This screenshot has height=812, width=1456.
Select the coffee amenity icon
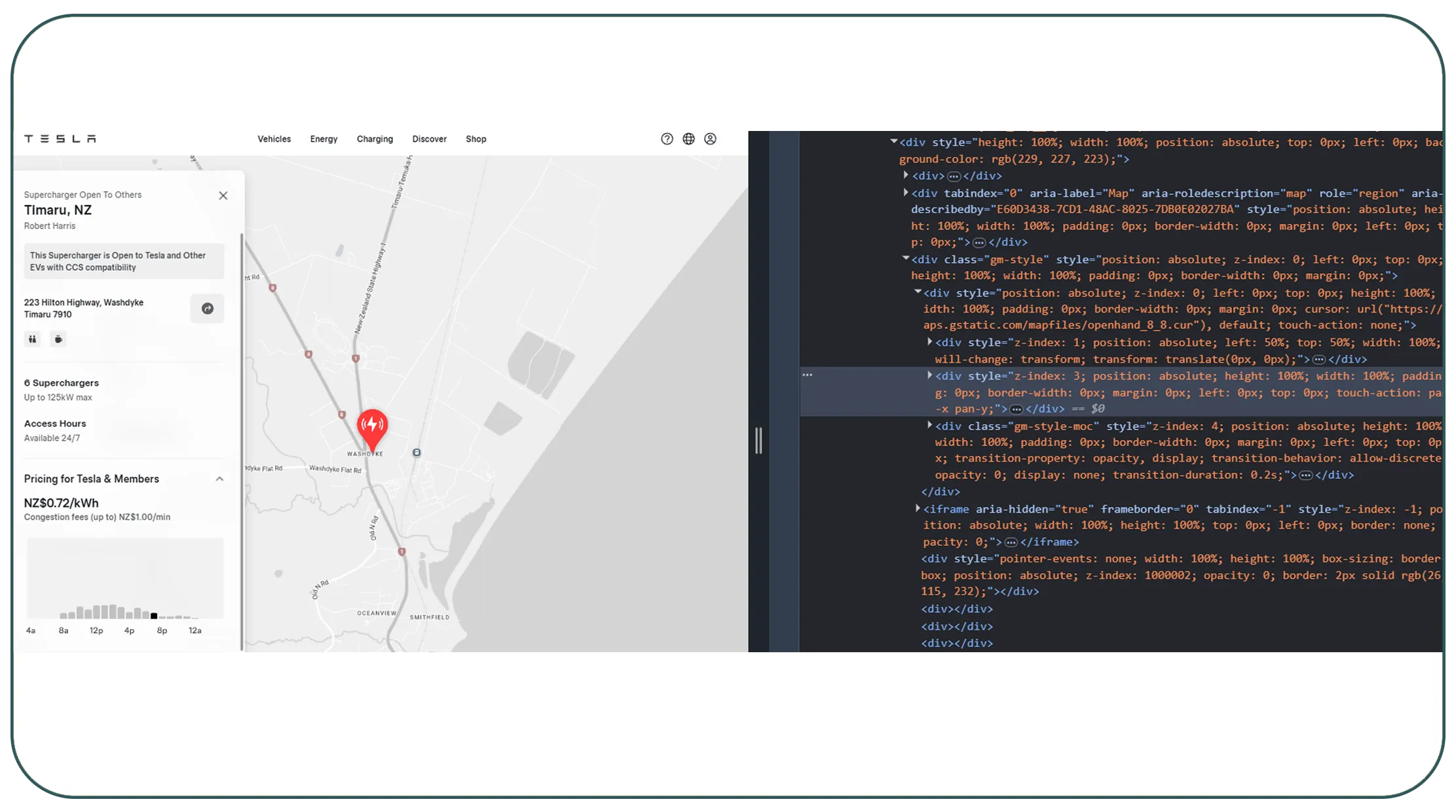pyautogui.click(x=58, y=339)
